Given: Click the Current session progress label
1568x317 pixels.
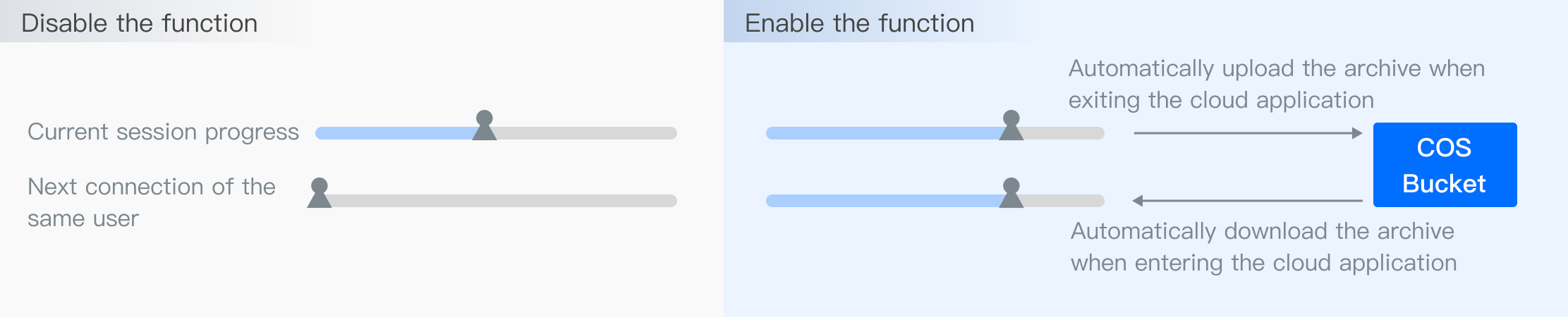Looking at the screenshot, I should pyautogui.click(x=163, y=132).
